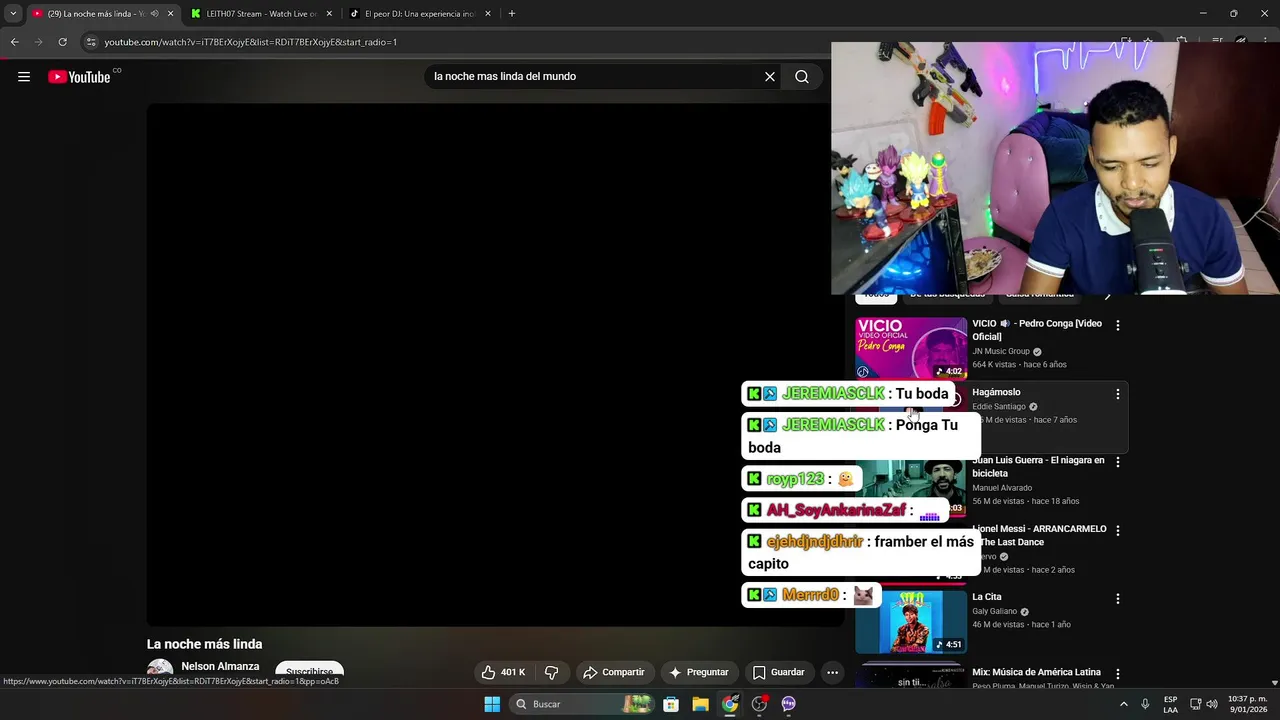This screenshot has height=720, width=1280.
Task: Click JEREMIASCLK chat message Tu boda
Action: coord(847,393)
